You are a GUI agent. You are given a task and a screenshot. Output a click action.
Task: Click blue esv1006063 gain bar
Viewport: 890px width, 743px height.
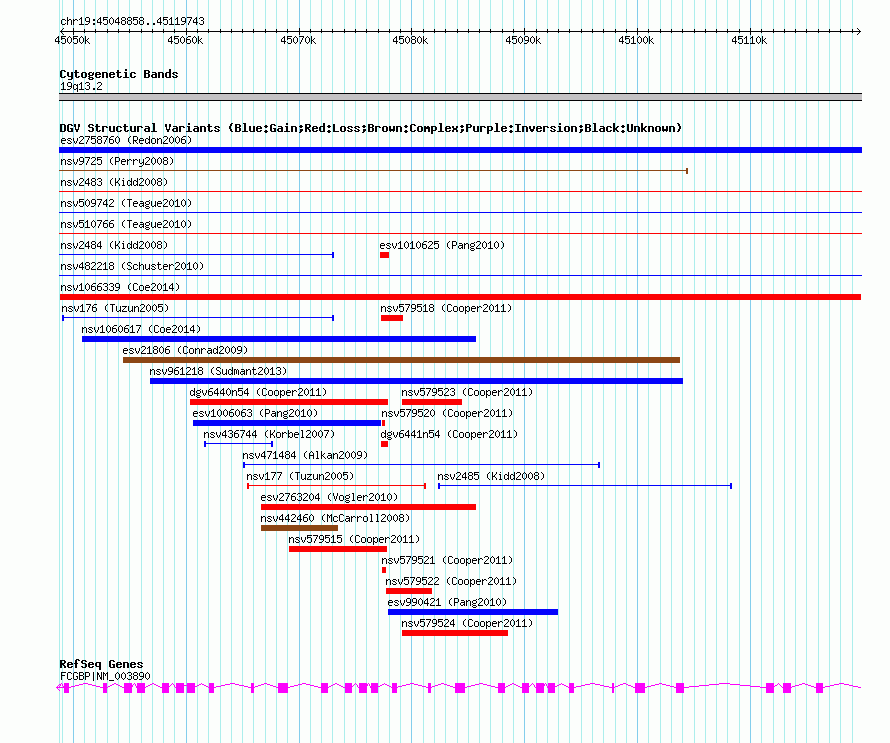(287, 423)
